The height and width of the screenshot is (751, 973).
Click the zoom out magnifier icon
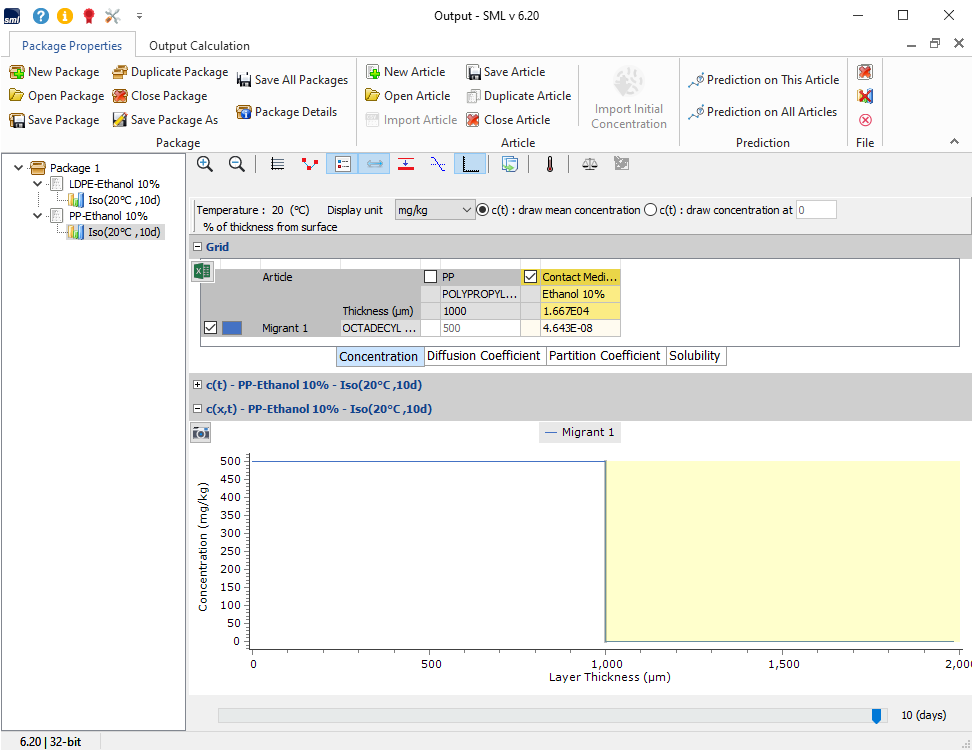tap(237, 164)
